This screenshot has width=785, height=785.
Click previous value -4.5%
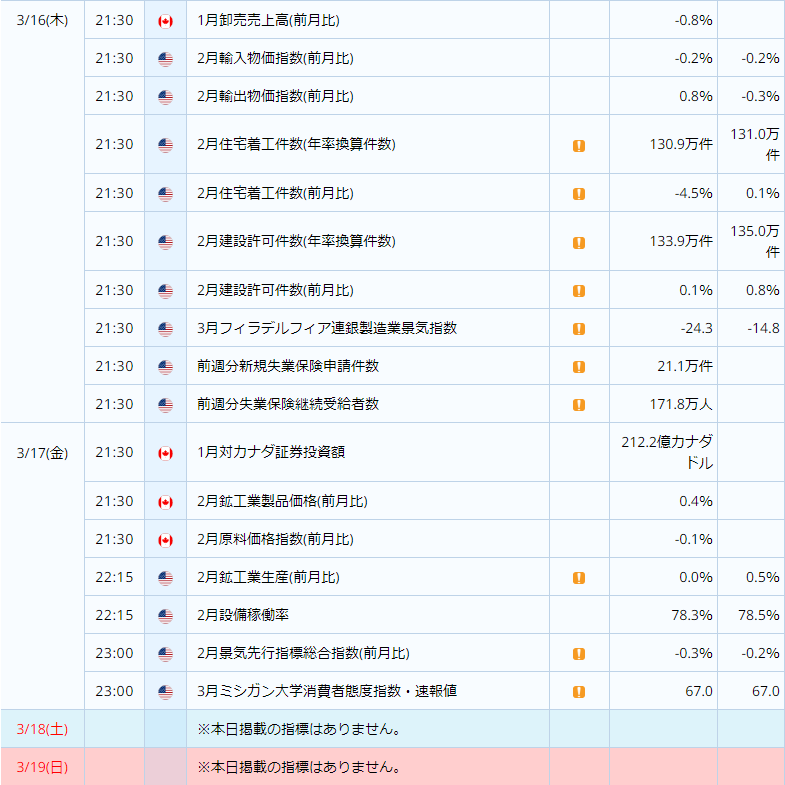pos(693,194)
